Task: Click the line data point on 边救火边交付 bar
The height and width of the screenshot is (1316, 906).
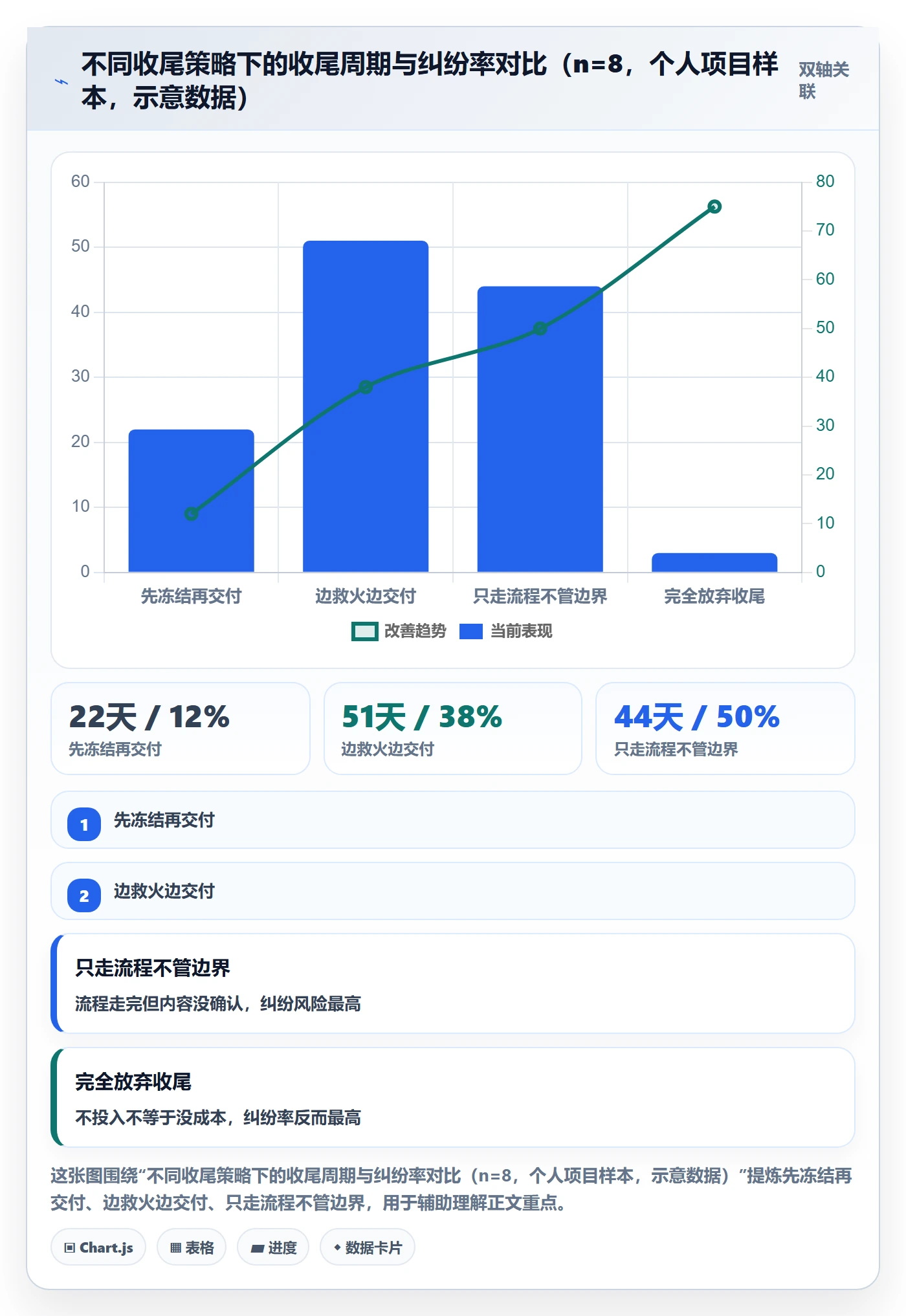Action: tap(366, 387)
